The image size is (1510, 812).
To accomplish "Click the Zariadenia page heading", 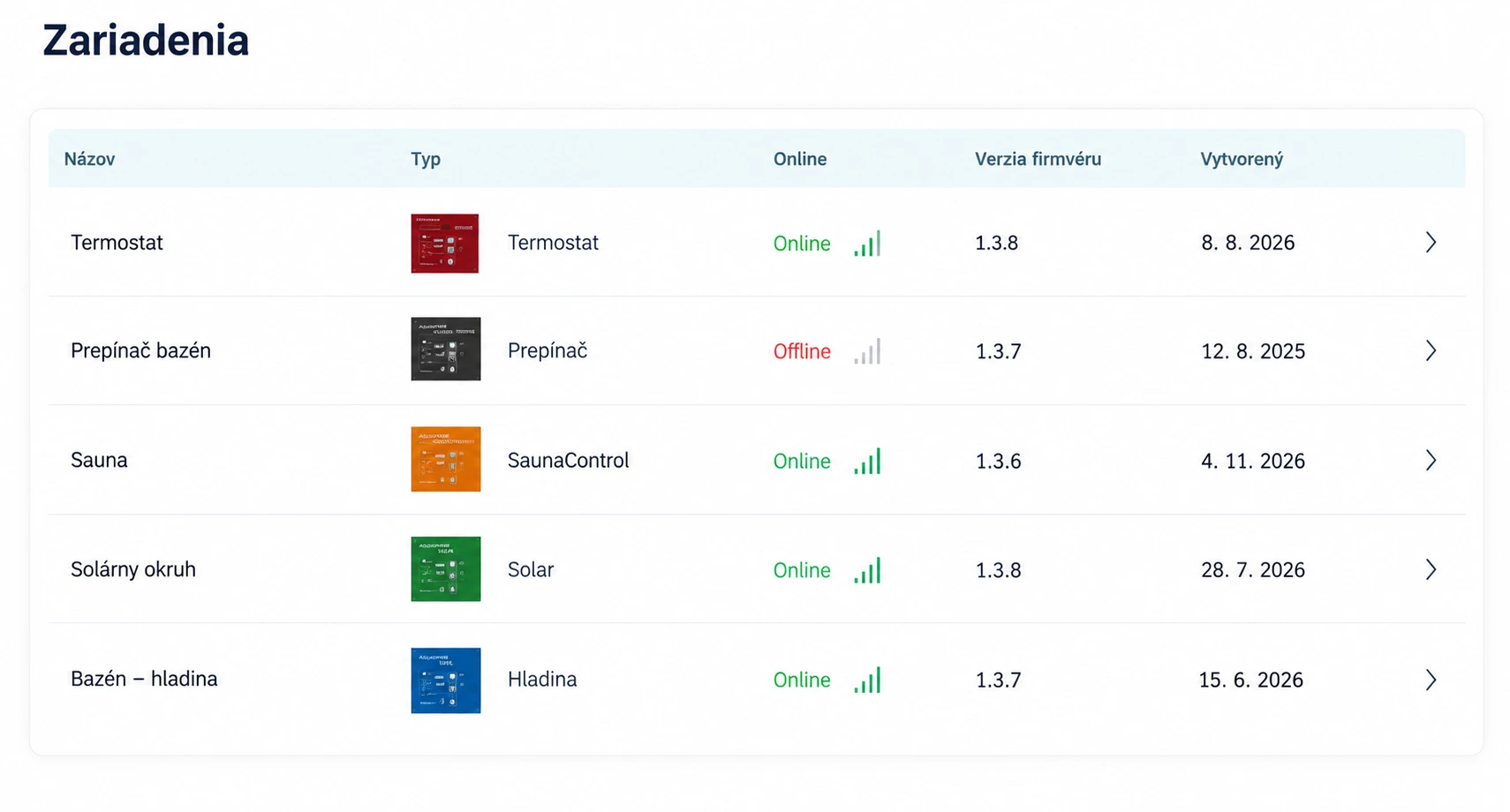I will (146, 41).
